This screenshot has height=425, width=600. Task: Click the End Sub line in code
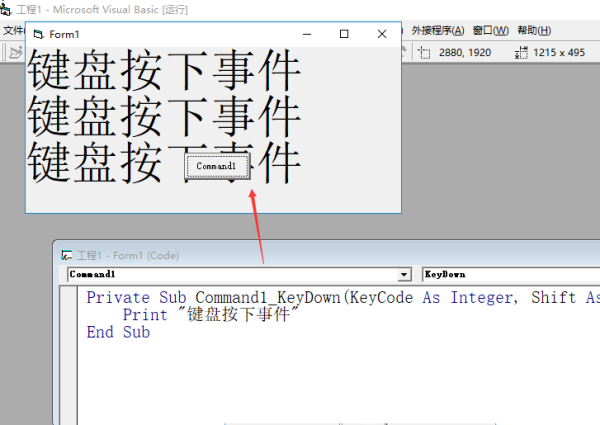click(118, 332)
